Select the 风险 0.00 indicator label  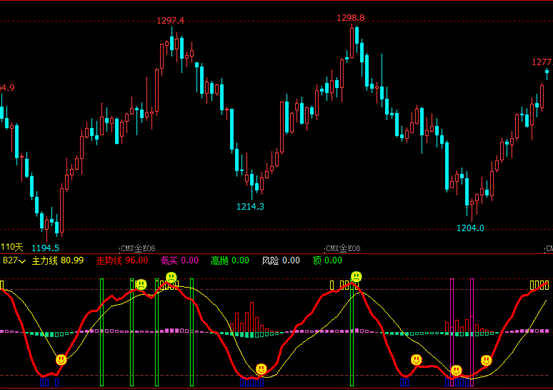281,261
